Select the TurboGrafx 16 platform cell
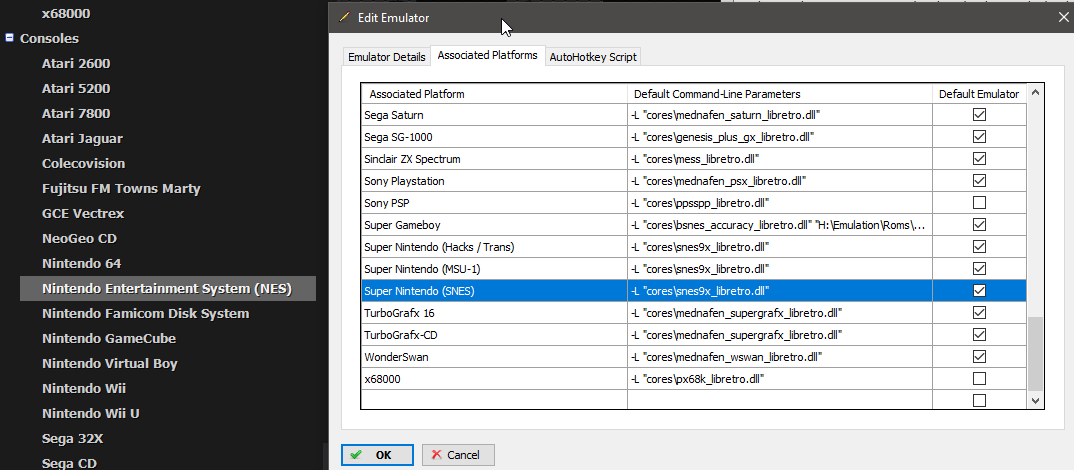The image size is (1074, 470). point(495,312)
